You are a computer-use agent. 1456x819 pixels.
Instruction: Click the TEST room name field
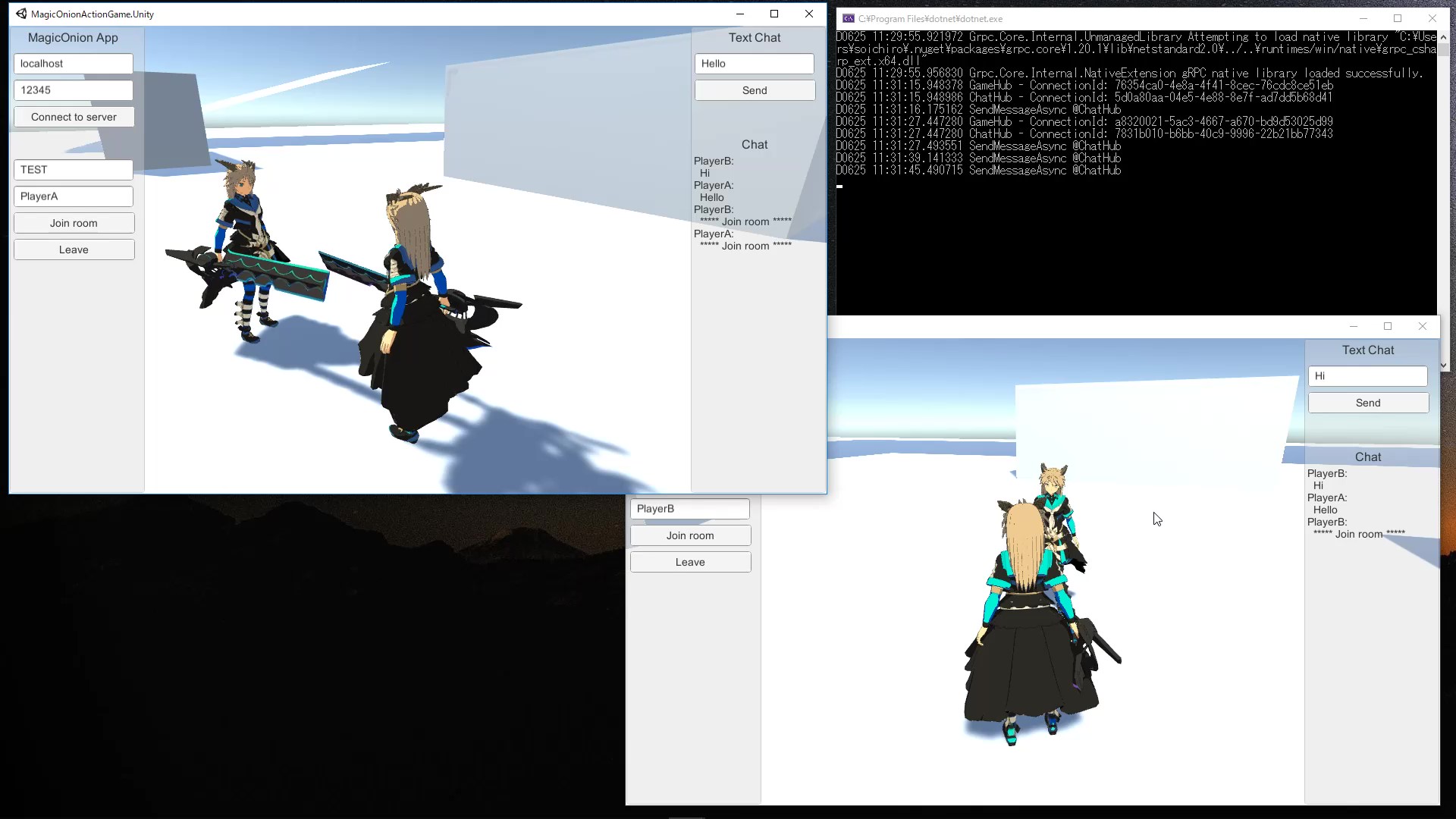[74, 170]
